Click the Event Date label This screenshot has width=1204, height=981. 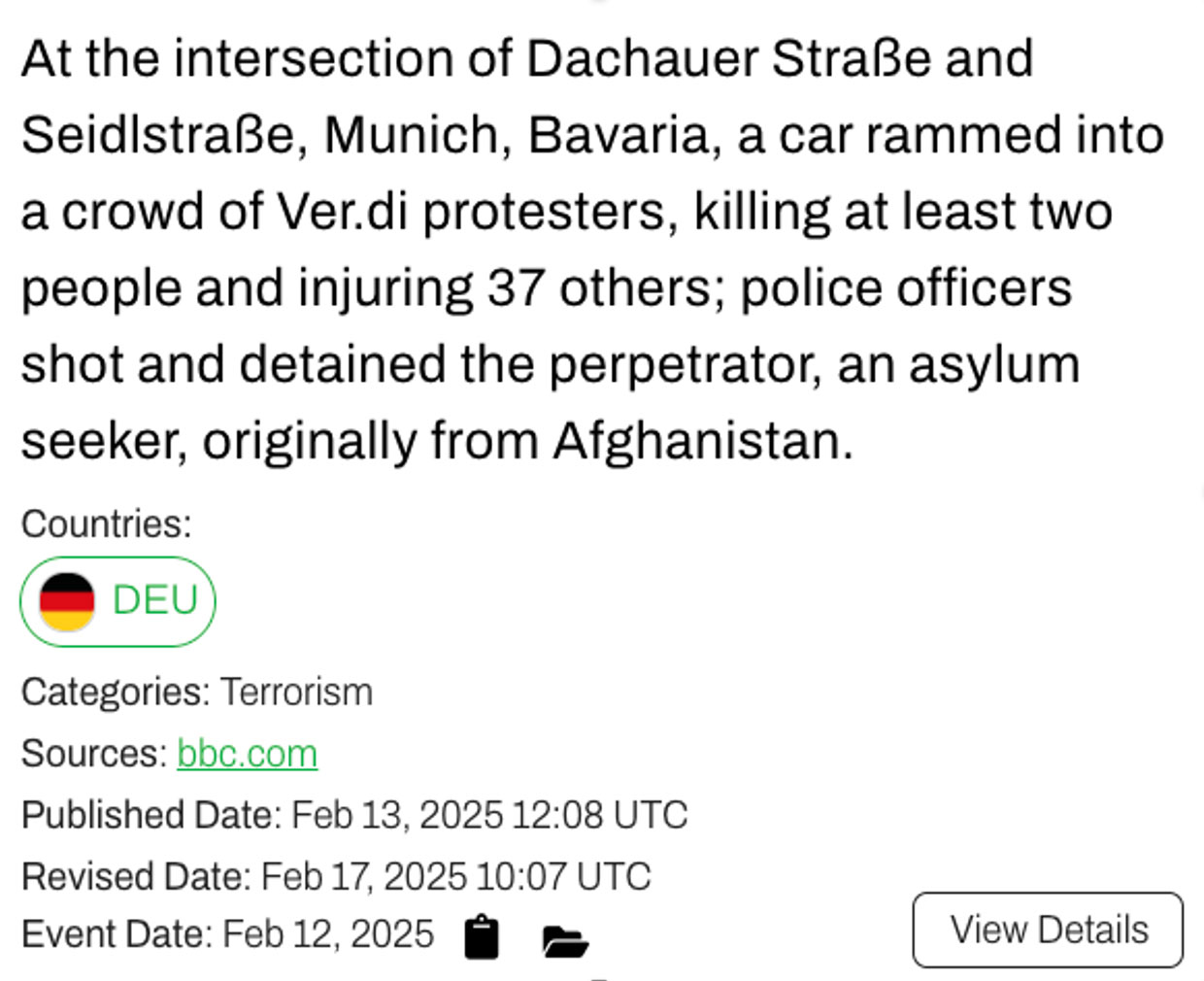coord(116,934)
